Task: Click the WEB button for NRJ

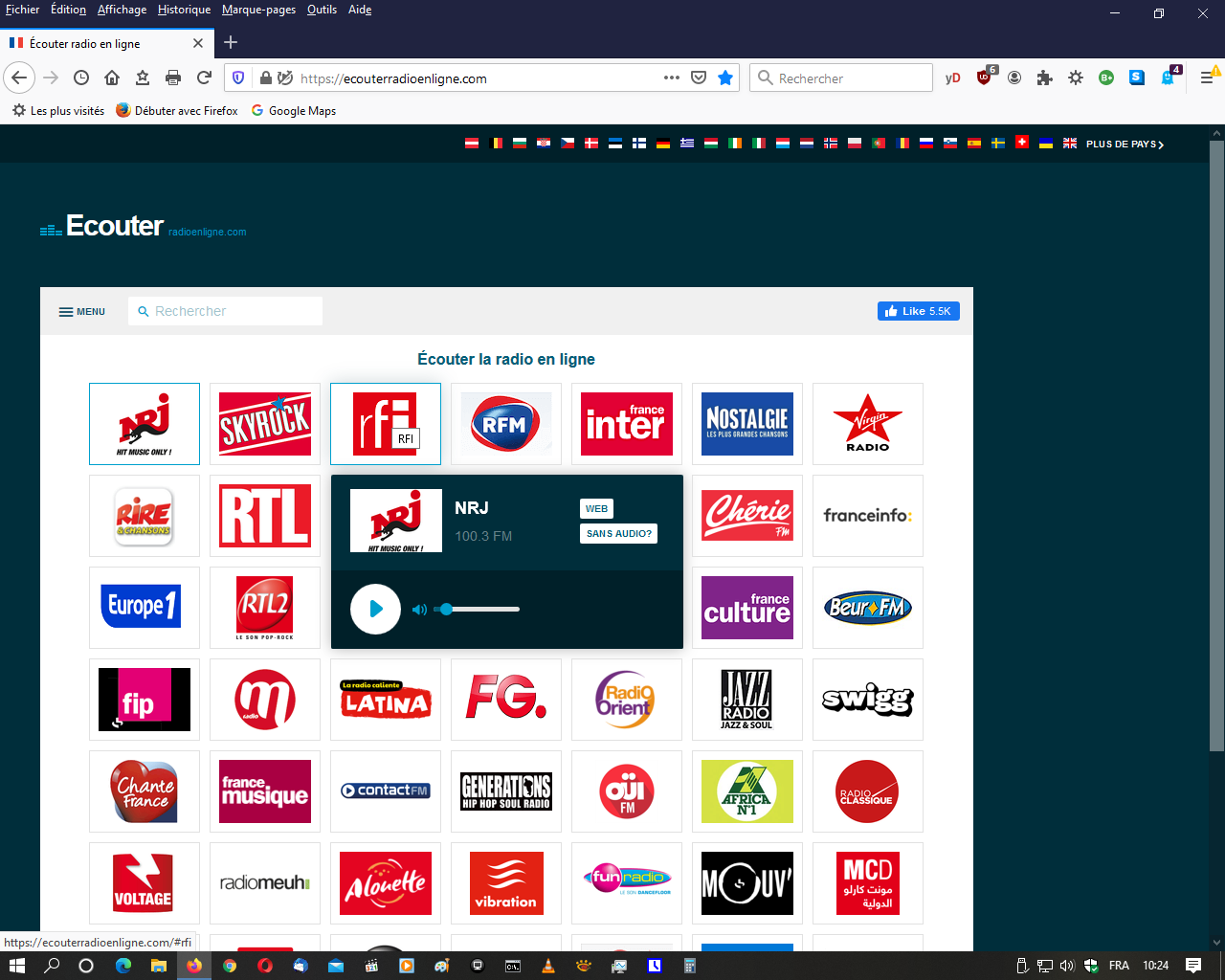Action: tap(596, 509)
